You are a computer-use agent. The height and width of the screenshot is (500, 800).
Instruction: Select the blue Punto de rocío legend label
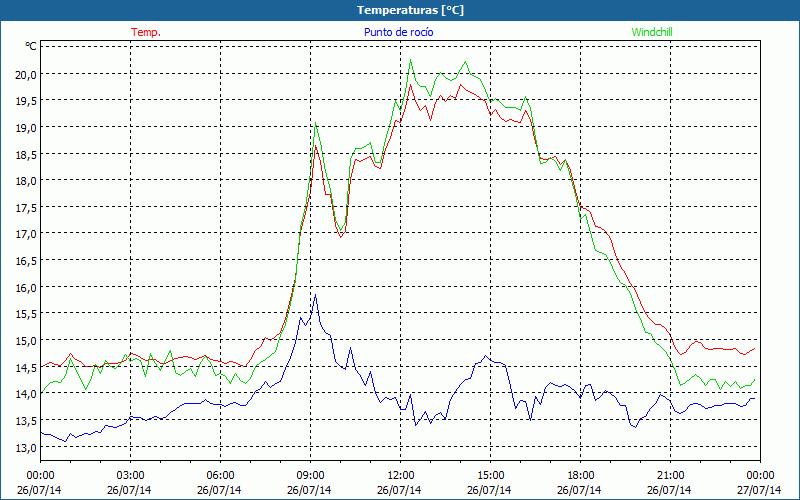[398, 32]
